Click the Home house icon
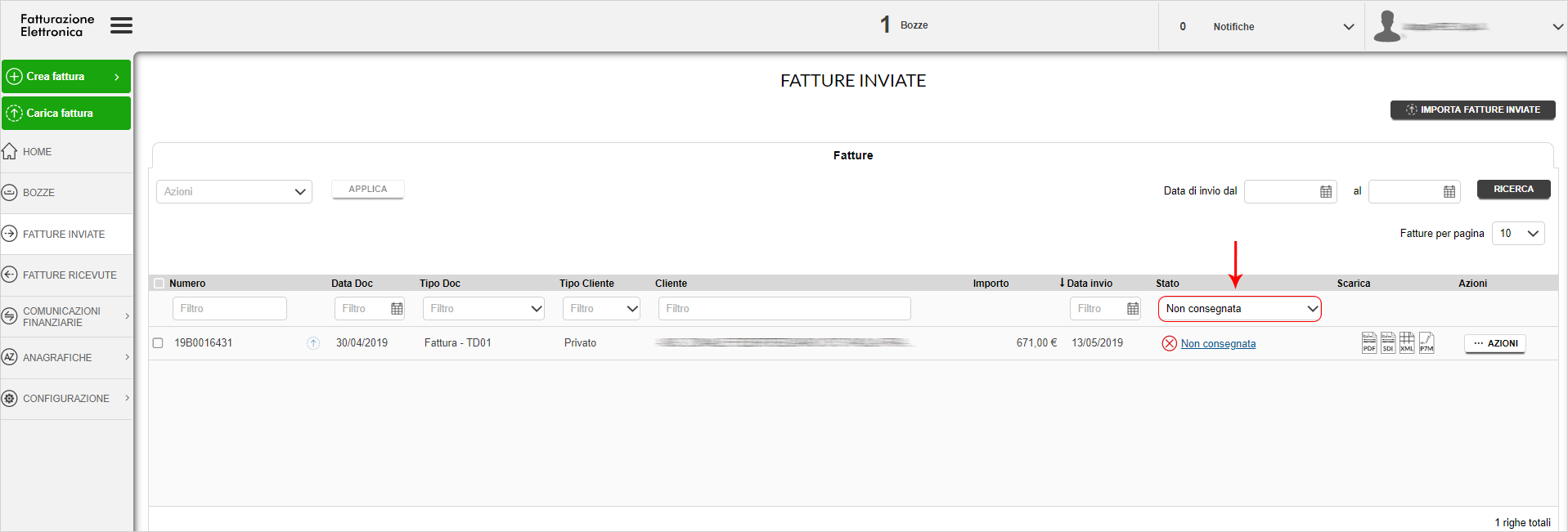Viewport: 1568px width, 532px height. point(10,151)
